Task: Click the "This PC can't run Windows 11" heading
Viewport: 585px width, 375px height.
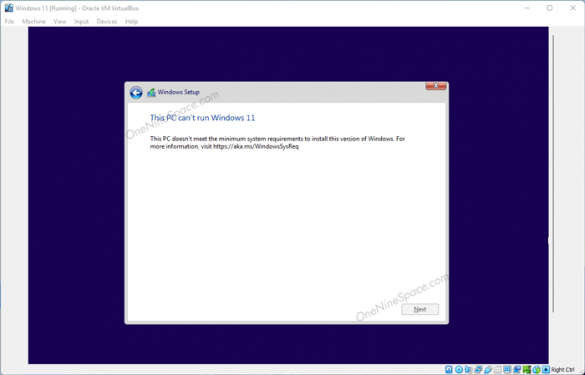Action: [203, 118]
